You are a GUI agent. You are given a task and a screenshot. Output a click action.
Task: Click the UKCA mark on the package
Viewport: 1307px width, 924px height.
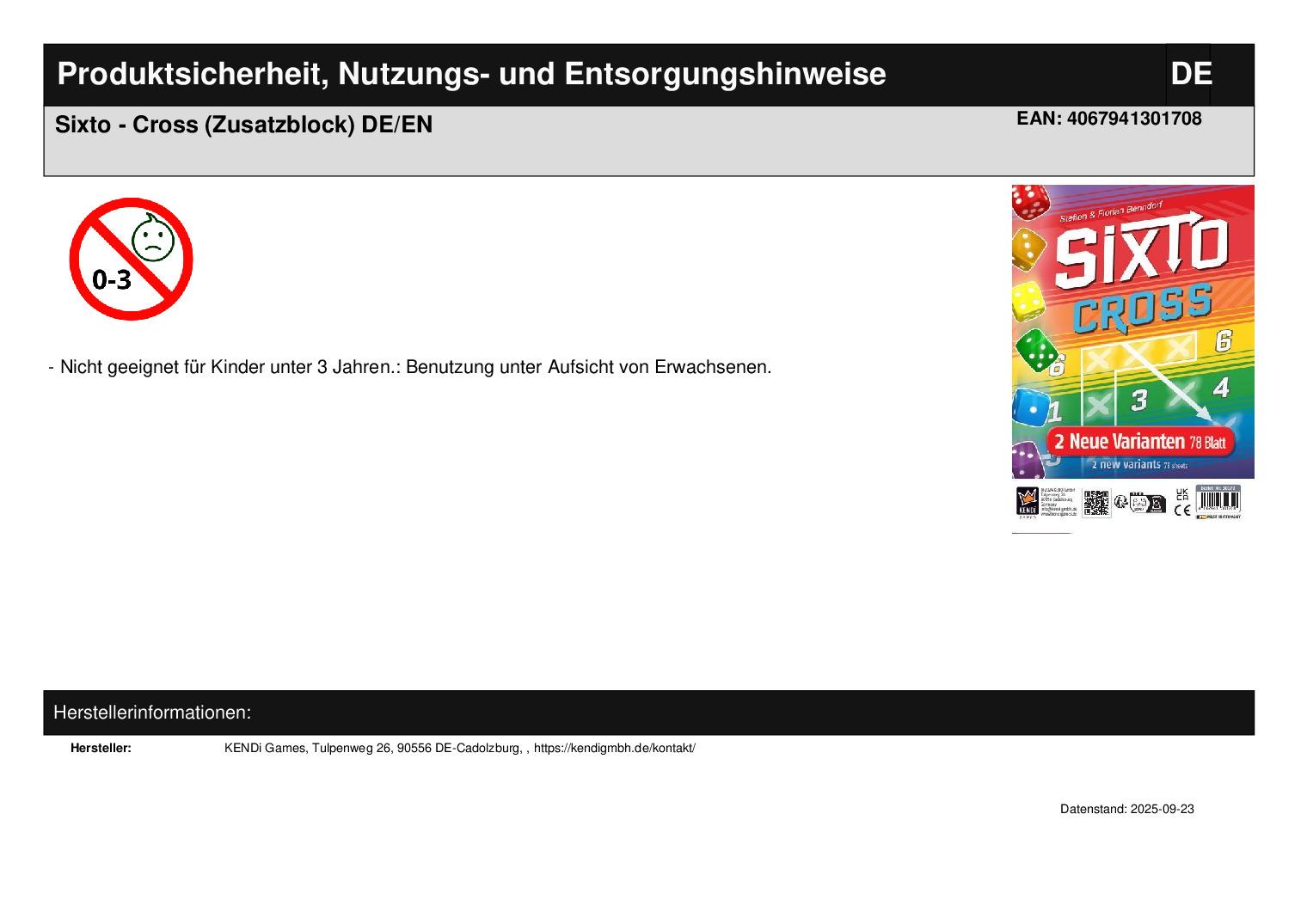click(1182, 495)
